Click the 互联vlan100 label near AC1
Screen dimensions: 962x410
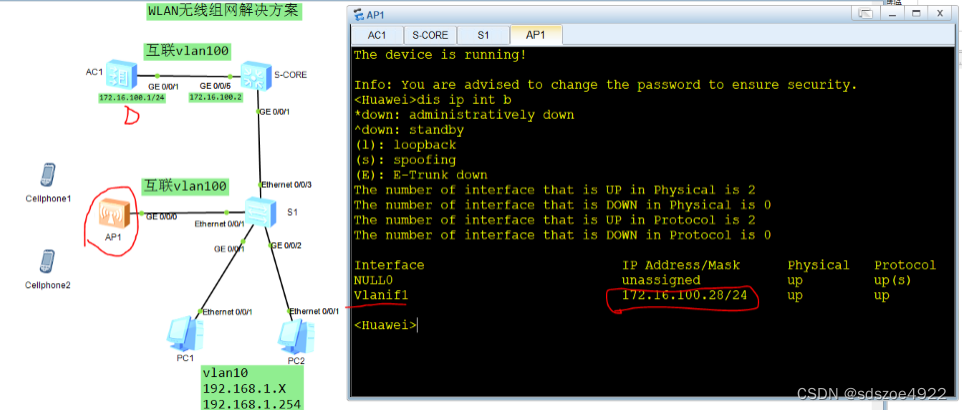pos(188,51)
